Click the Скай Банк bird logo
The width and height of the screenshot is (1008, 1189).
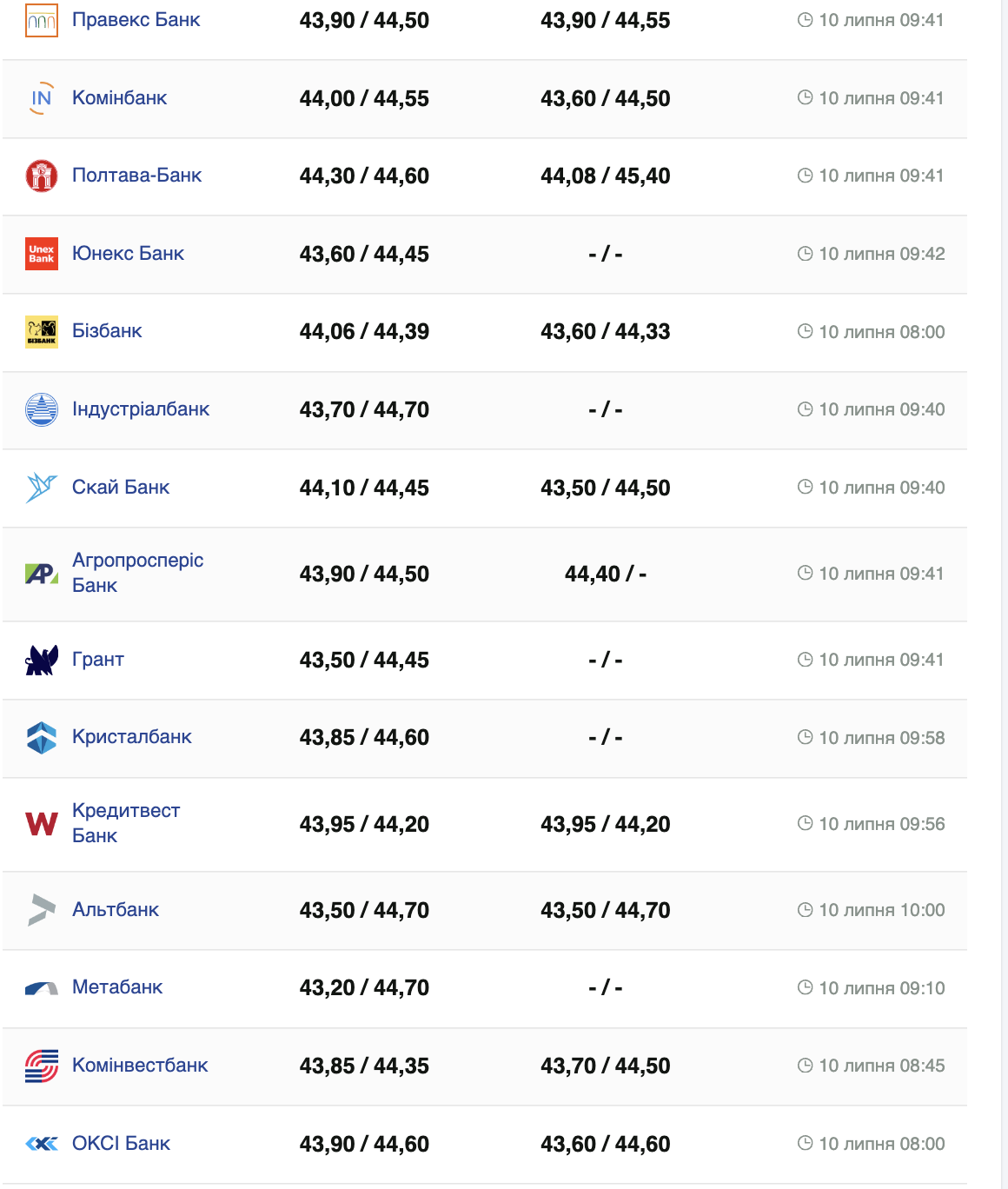(42, 488)
